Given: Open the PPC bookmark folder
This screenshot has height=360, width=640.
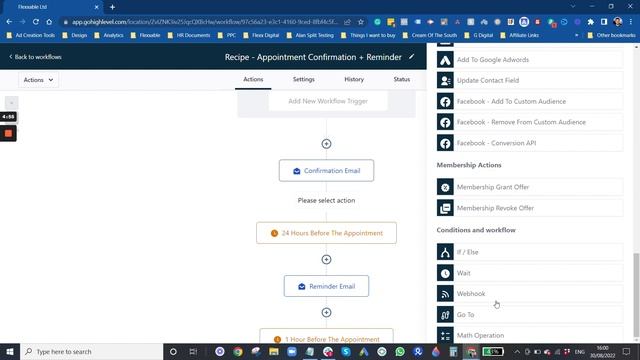Looking at the screenshot, I should tap(227, 35).
